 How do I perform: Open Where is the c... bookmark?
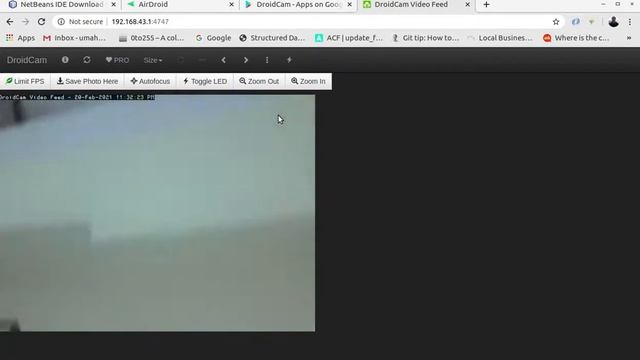(x=576, y=38)
